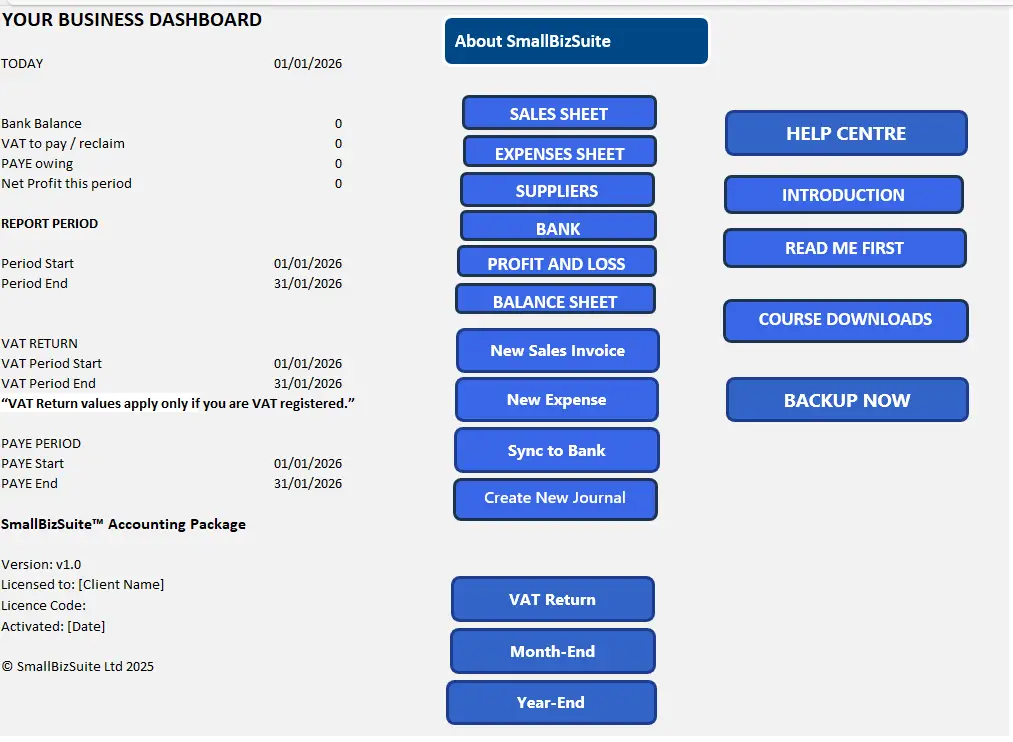Open the Introduction page
Screen dimensions: 1013x742
[x=843, y=195]
